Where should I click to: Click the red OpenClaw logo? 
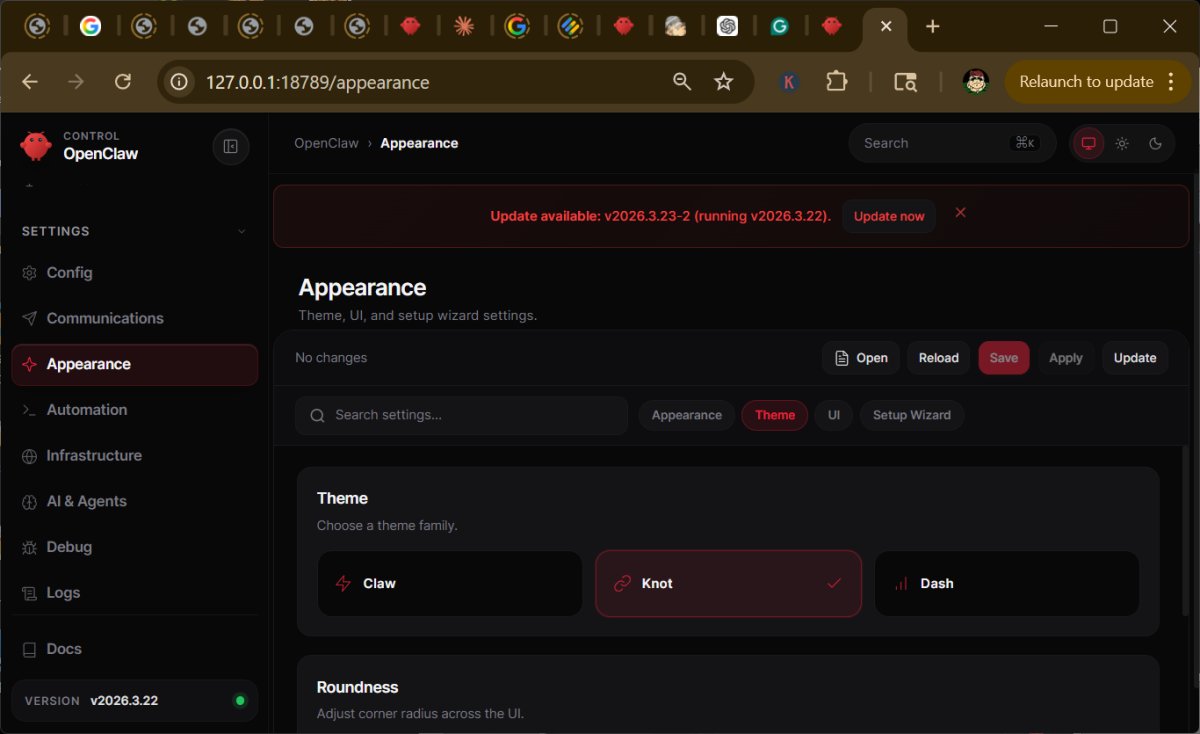(x=36, y=146)
